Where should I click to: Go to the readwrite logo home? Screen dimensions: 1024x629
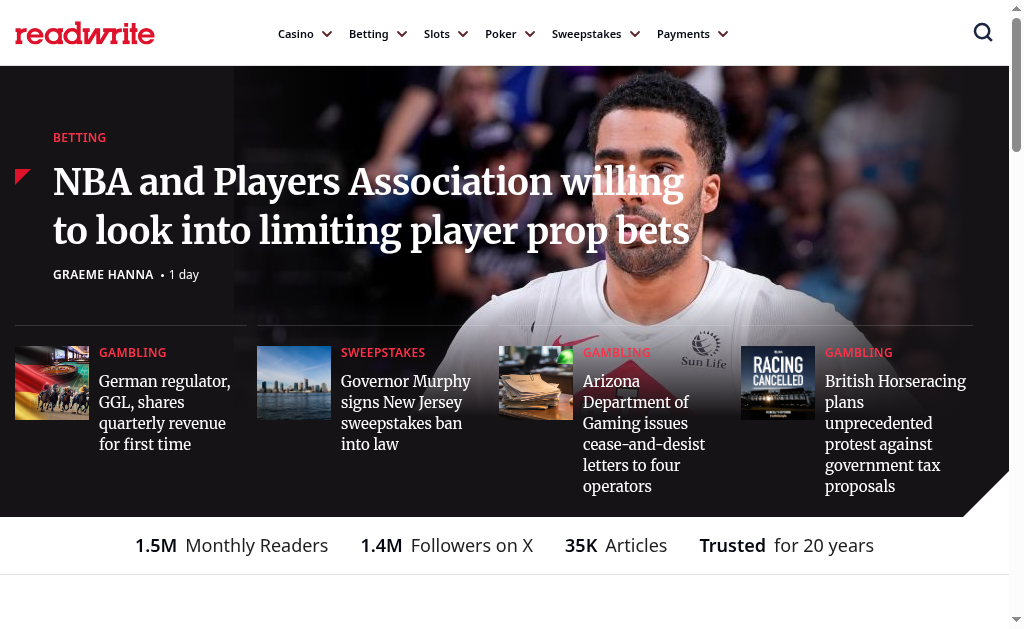point(85,33)
